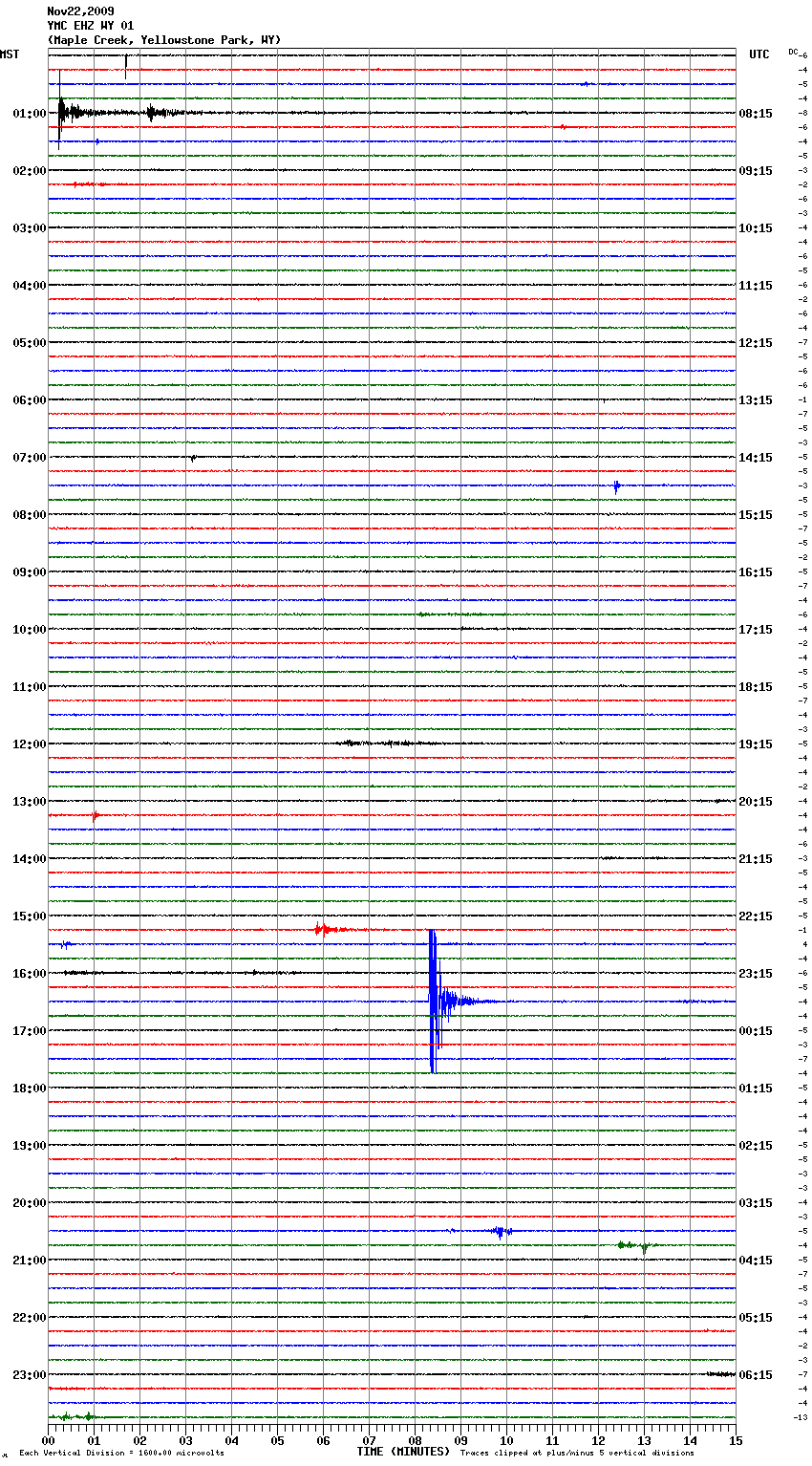This screenshot has height=1466, width=812.
Task: Click the Maple Creek, Yellowstone Park location label
Action: click(164, 40)
